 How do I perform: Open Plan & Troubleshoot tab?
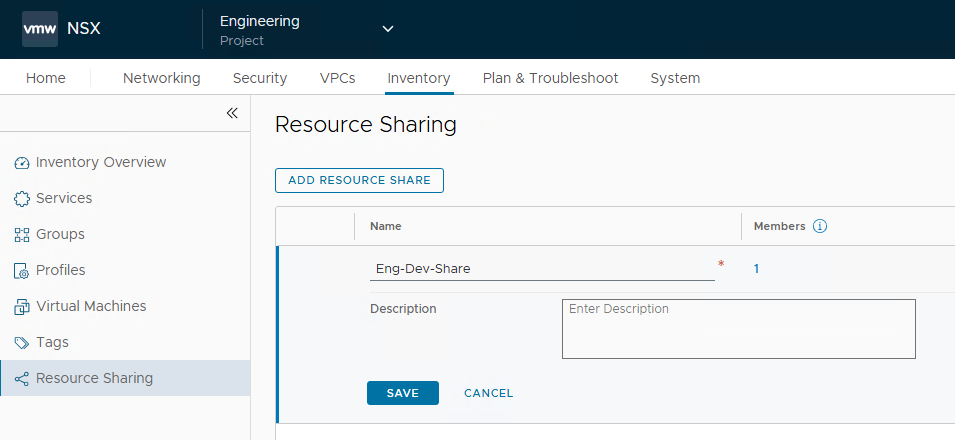pos(550,78)
